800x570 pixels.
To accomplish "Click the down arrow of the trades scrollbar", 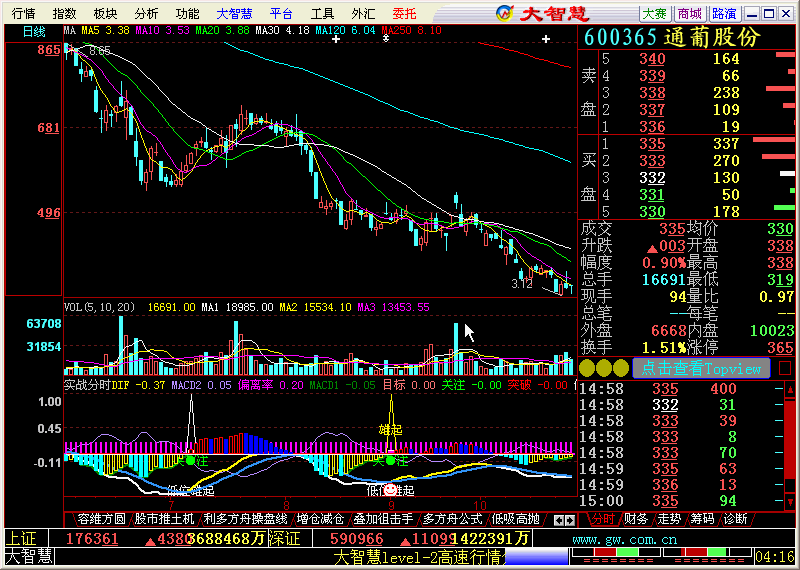I will (790, 502).
